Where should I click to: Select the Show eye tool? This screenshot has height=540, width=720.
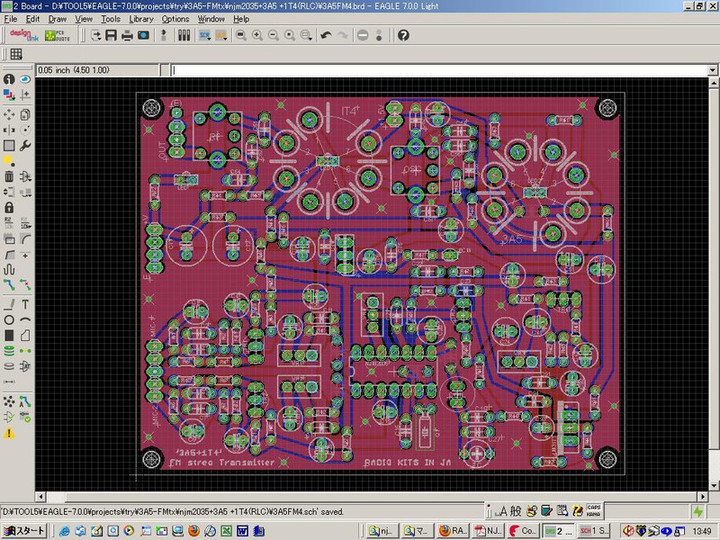tap(25, 79)
